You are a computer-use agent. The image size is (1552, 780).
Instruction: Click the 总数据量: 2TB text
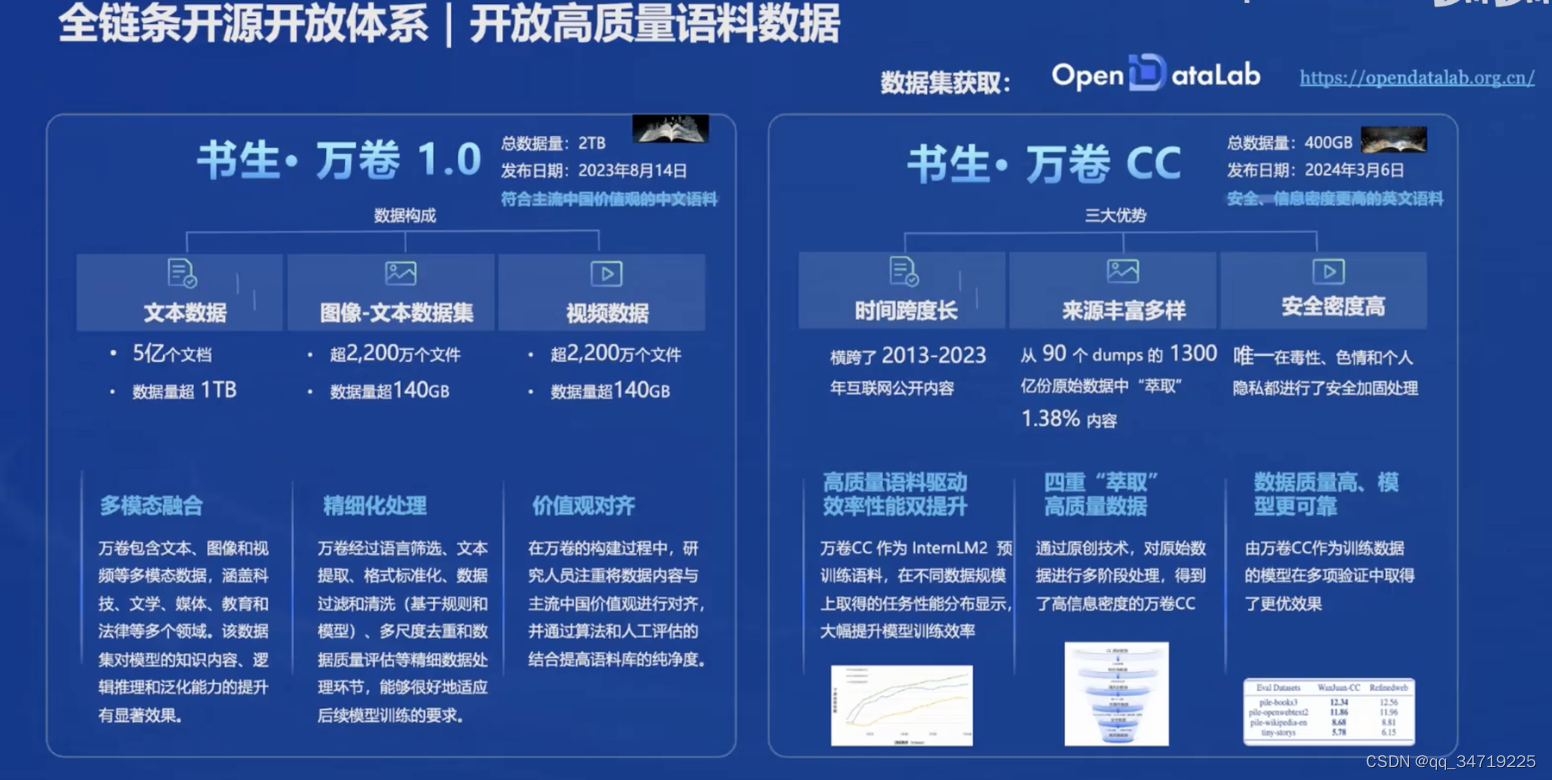click(x=553, y=143)
